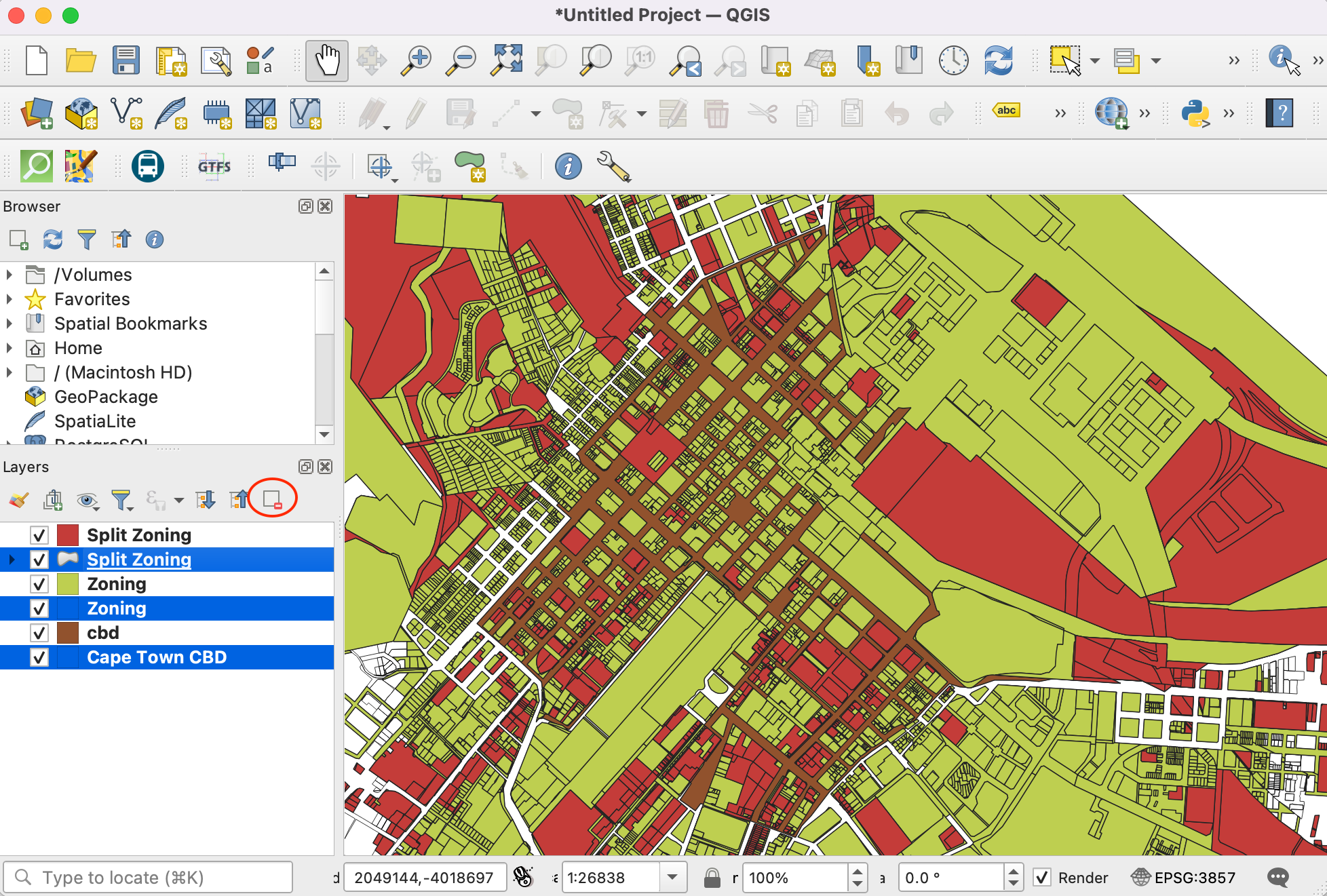Open the map scale dropdown
This screenshot has height=896, width=1327.
click(672, 878)
